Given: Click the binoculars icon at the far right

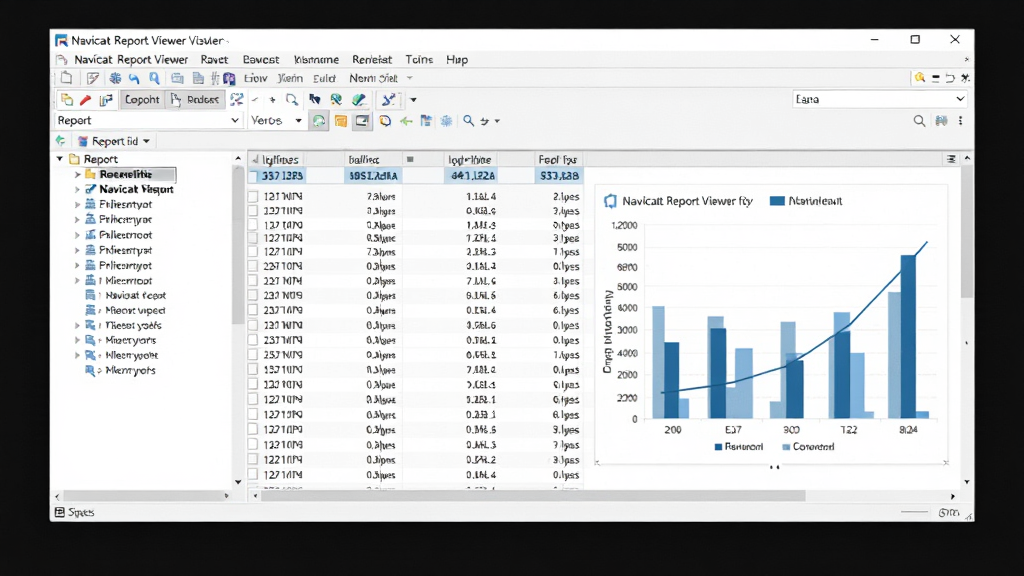Looking at the screenshot, I should pyautogui.click(x=942, y=121).
